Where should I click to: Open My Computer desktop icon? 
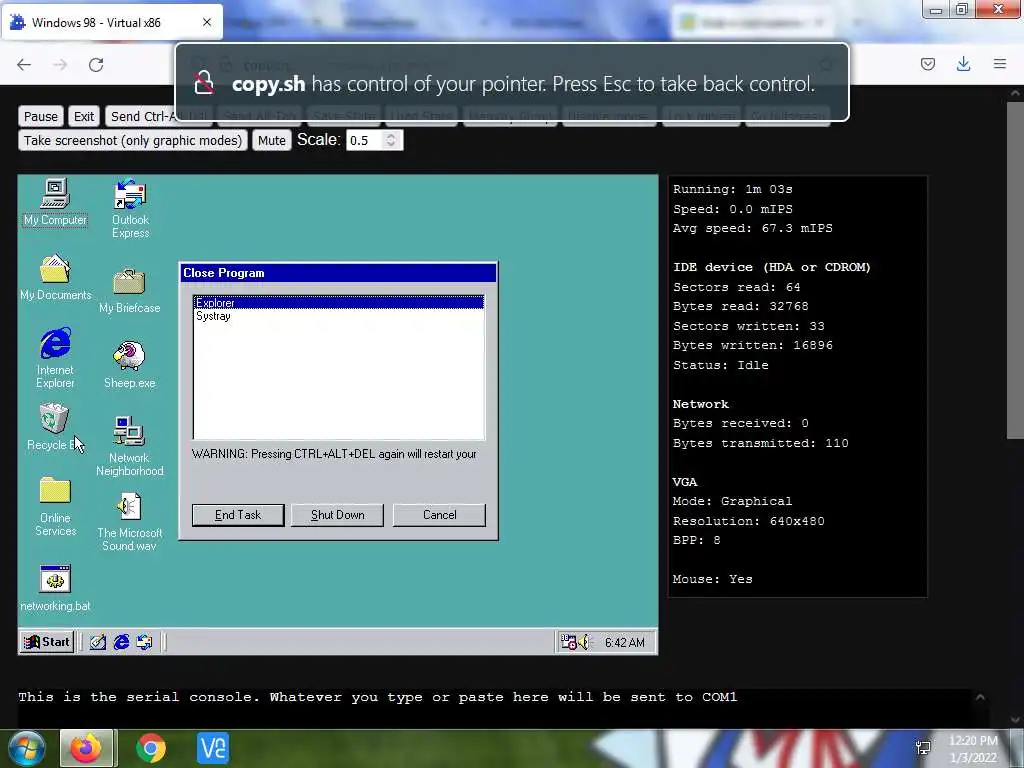pos(55,201)
